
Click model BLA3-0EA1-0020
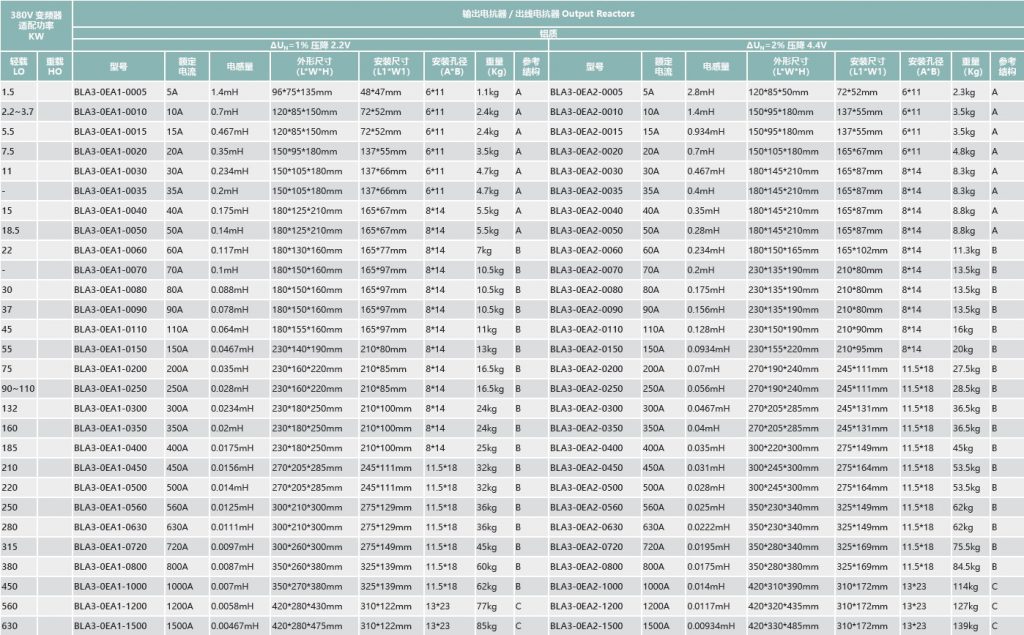click(110, 152)
